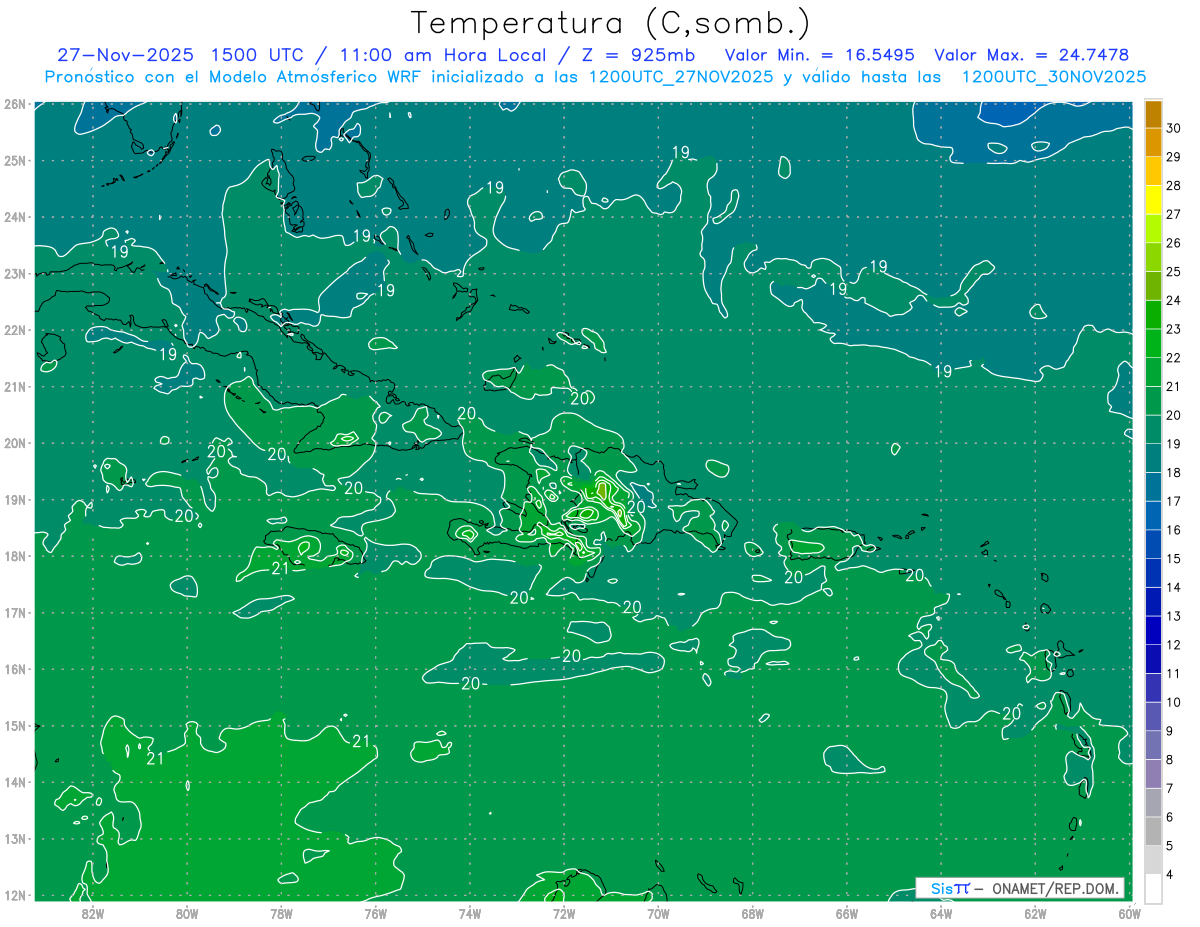Click the 12N latitude axis label

click(x=14, y=895)
